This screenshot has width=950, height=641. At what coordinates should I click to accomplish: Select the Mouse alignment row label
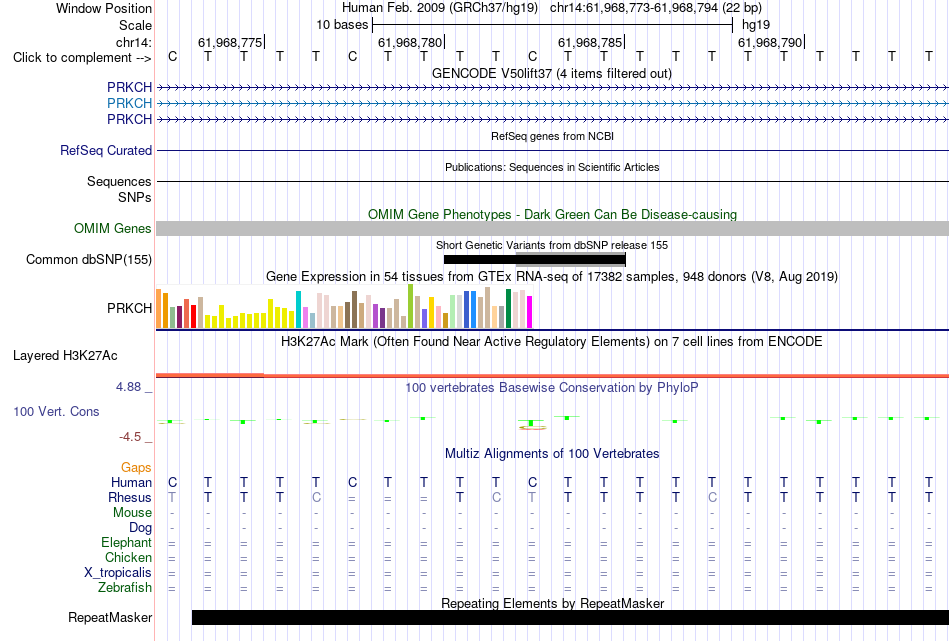click(132, 513)
